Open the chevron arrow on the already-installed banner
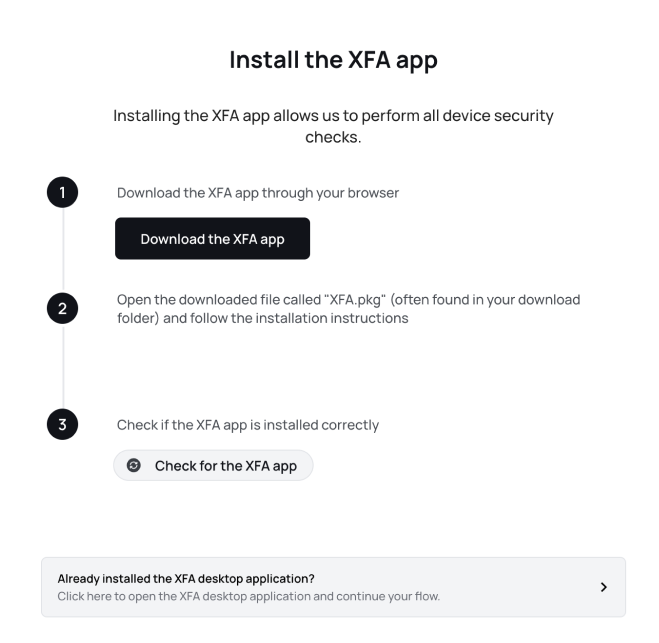The width and height of the screenshot is (659, 643). pyautogui.click(x=604, y=587)
